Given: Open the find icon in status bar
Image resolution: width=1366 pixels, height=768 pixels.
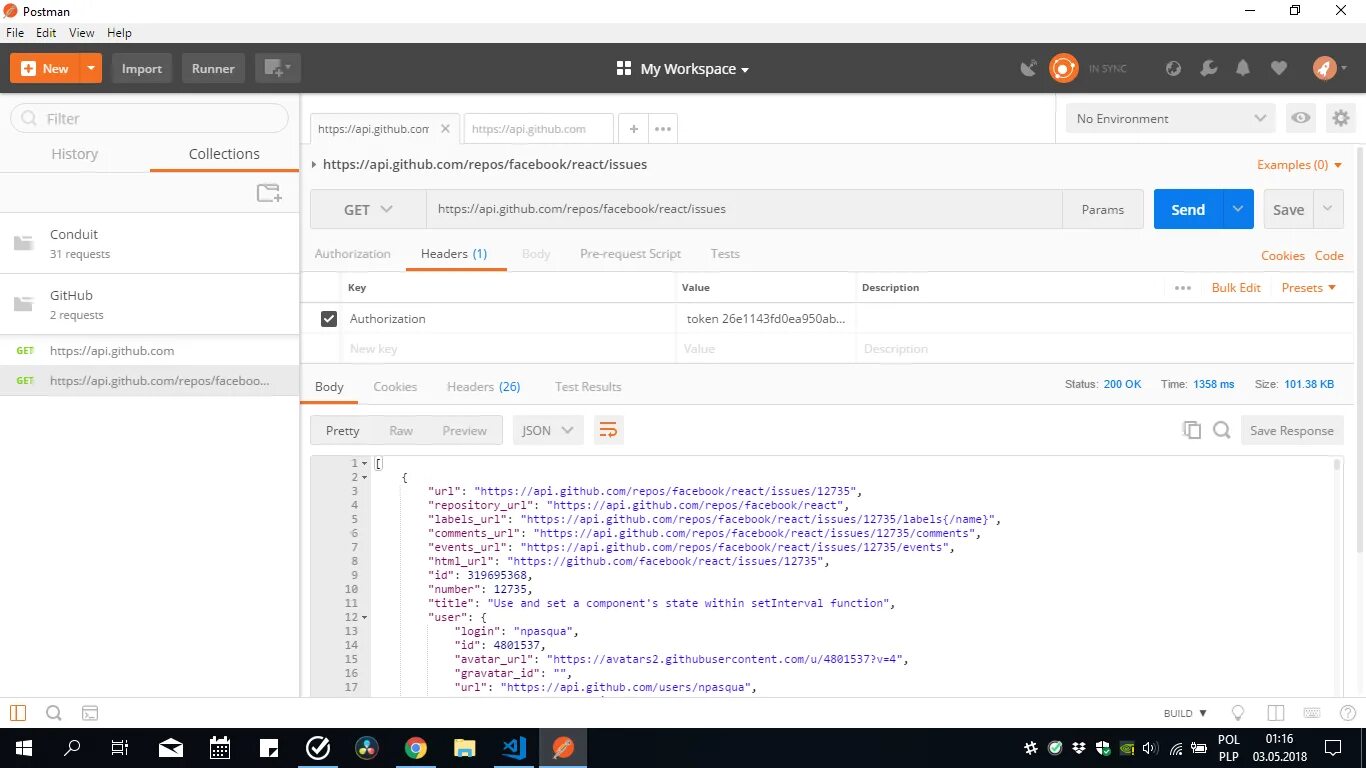Looking at the screenshot, I should coord(54,713).
